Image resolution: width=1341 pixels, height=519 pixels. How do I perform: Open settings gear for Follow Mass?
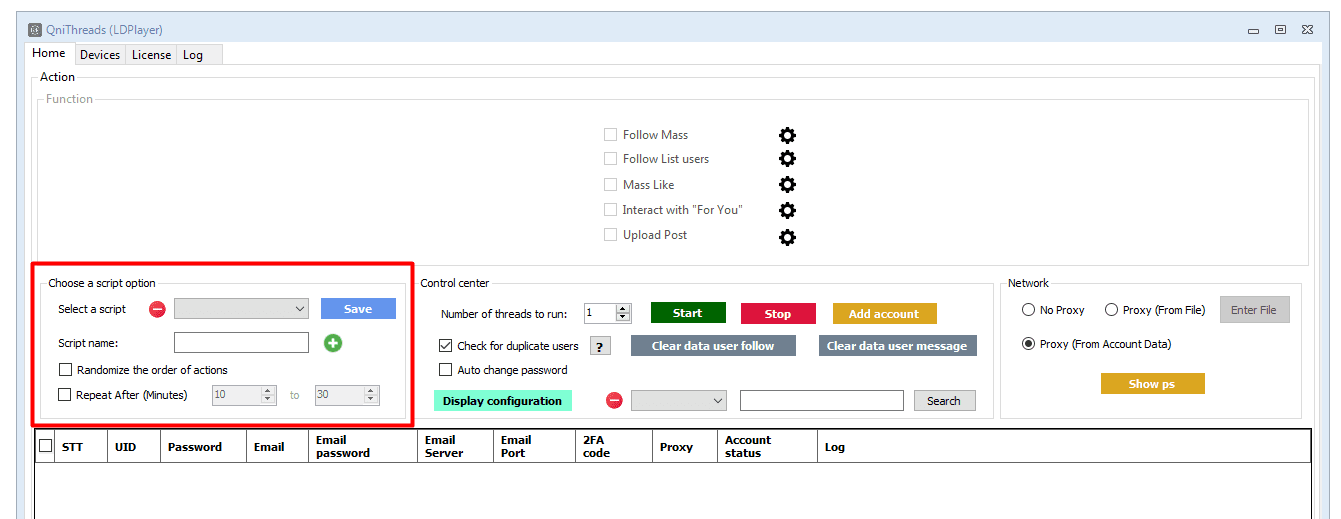787,135
